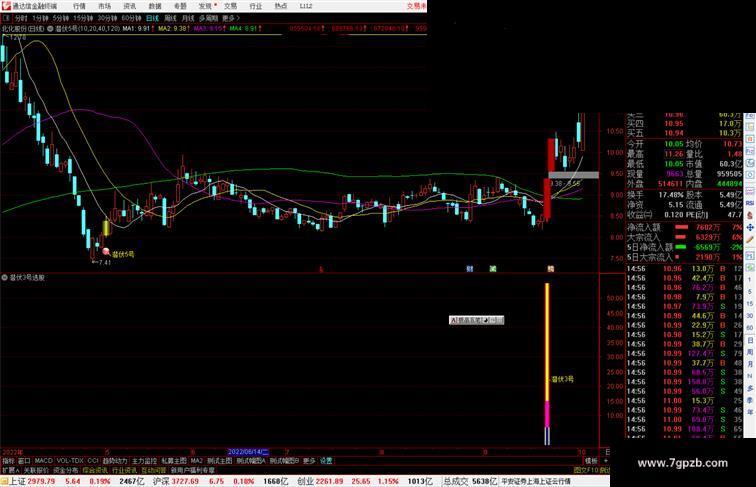Click the blue move-arrows icon in sidebar
This screenshot has height=487, width=756.
[x=750, y=227]
